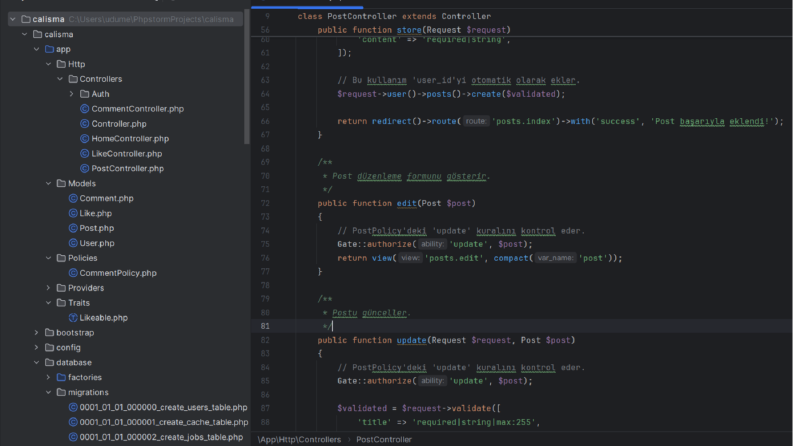Click the Models folder icon
The image size is (793, 446).
[61, 184]
